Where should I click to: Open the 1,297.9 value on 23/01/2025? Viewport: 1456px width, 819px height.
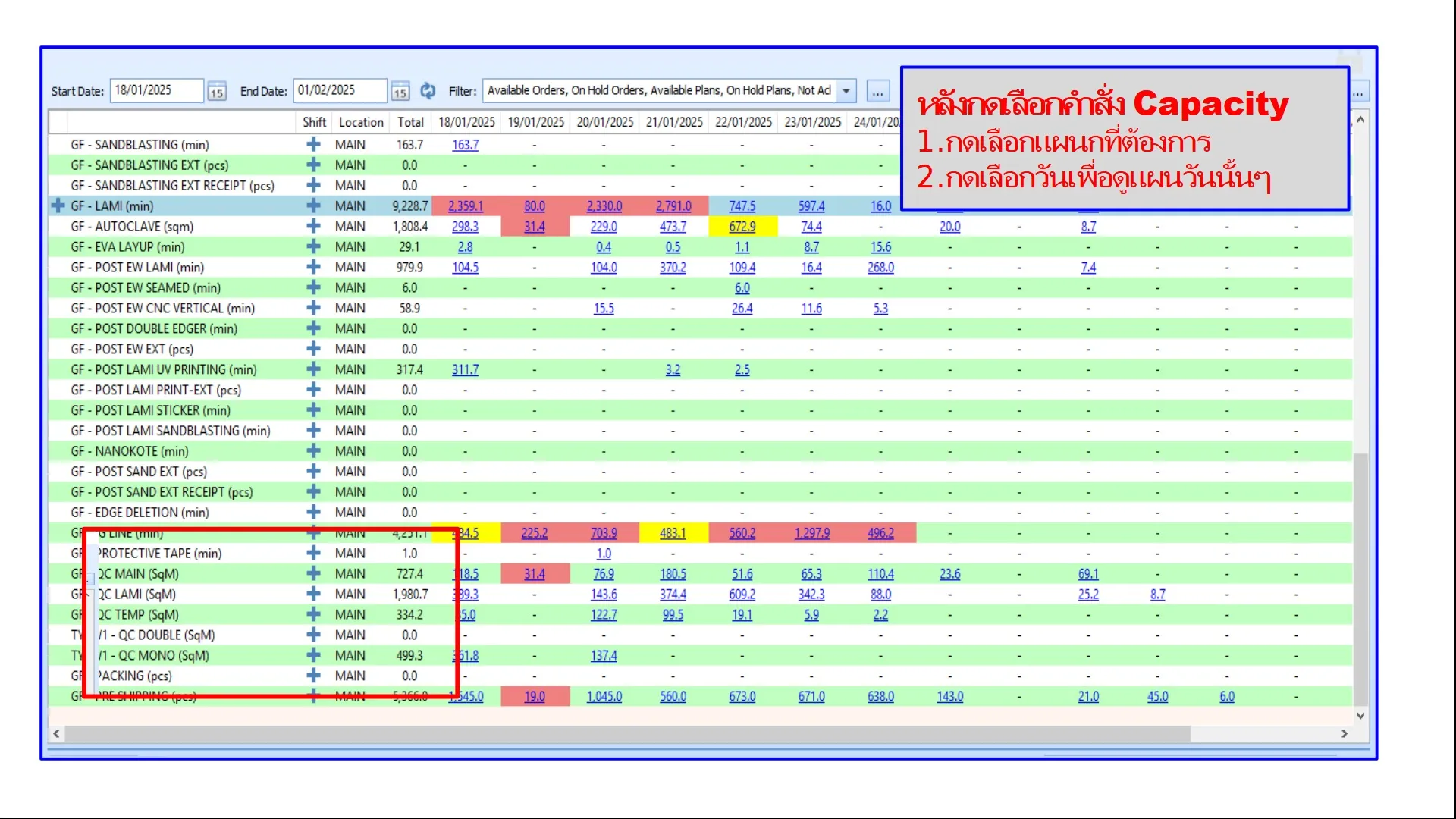(x=812, y=533)
